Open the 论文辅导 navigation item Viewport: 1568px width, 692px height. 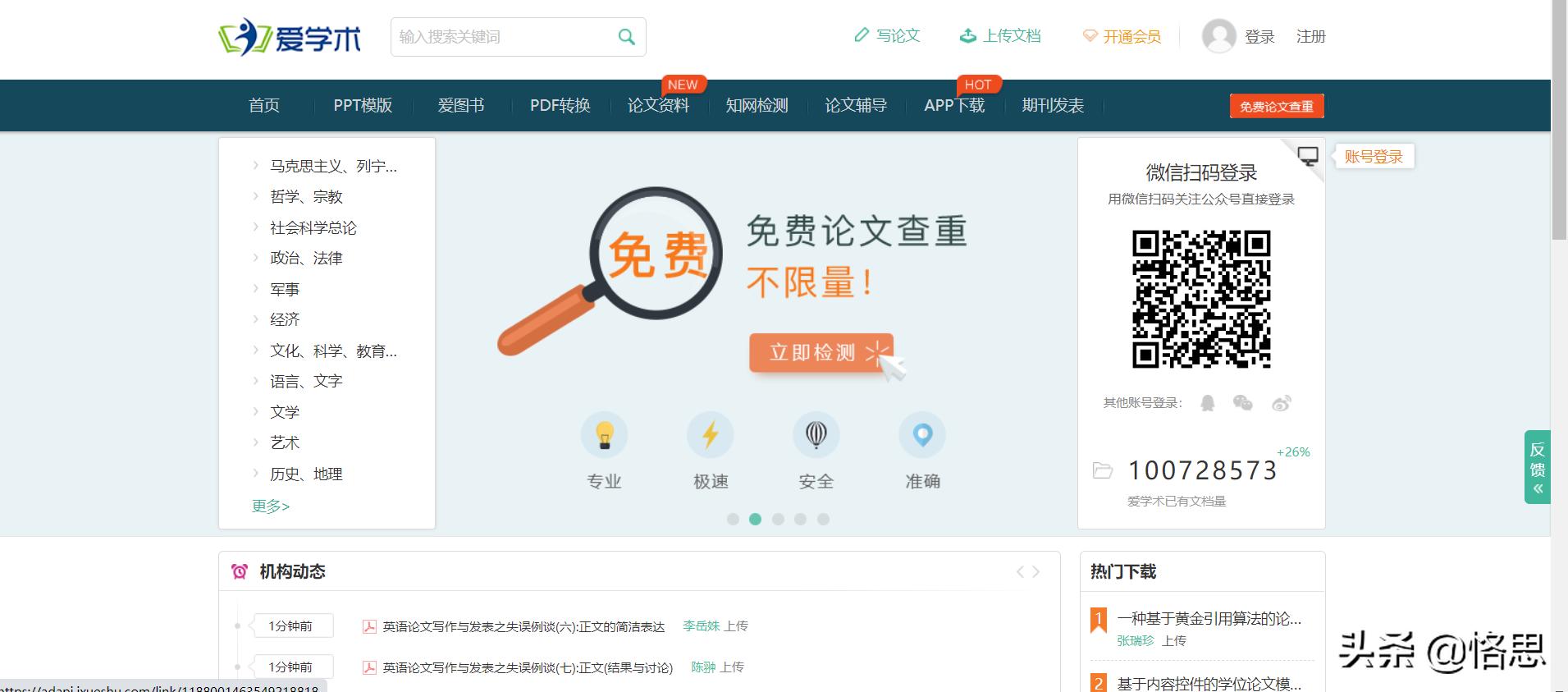(856, 106)
